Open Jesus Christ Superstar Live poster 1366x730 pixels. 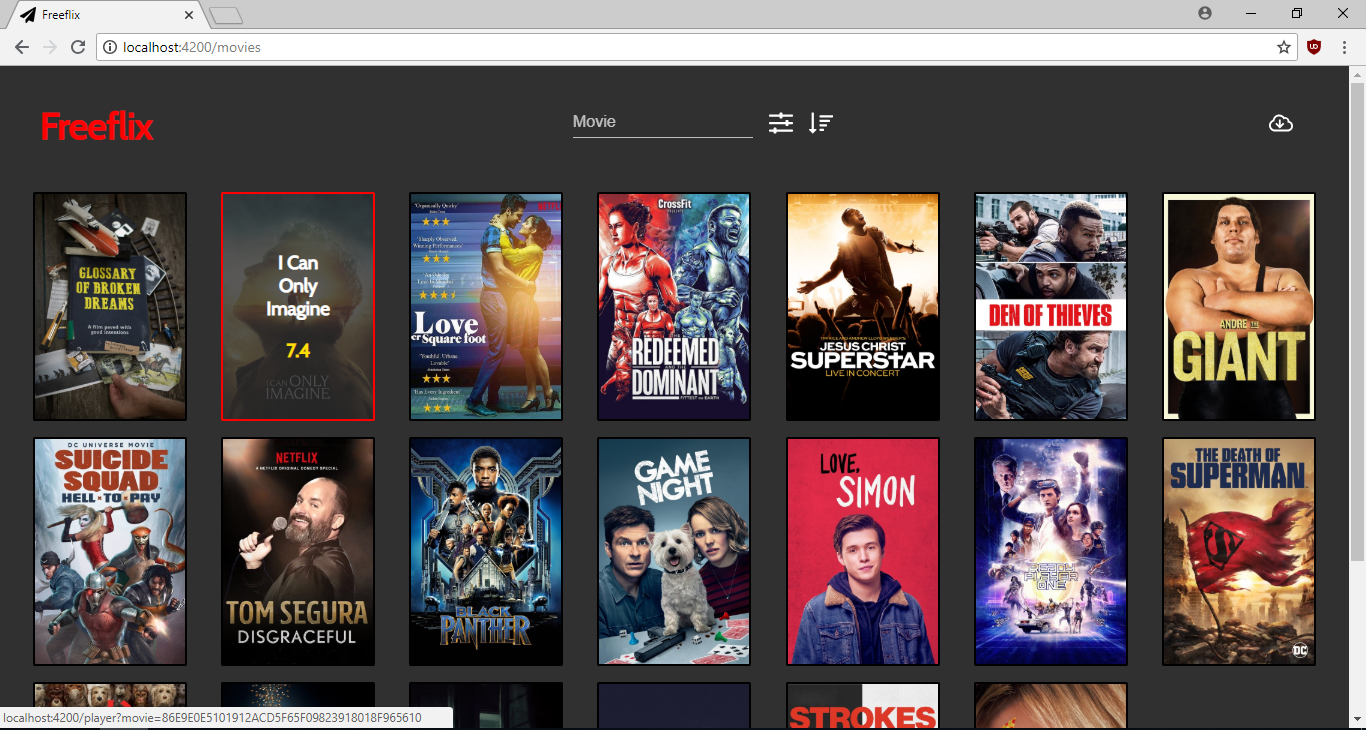[x=863, y=306]
